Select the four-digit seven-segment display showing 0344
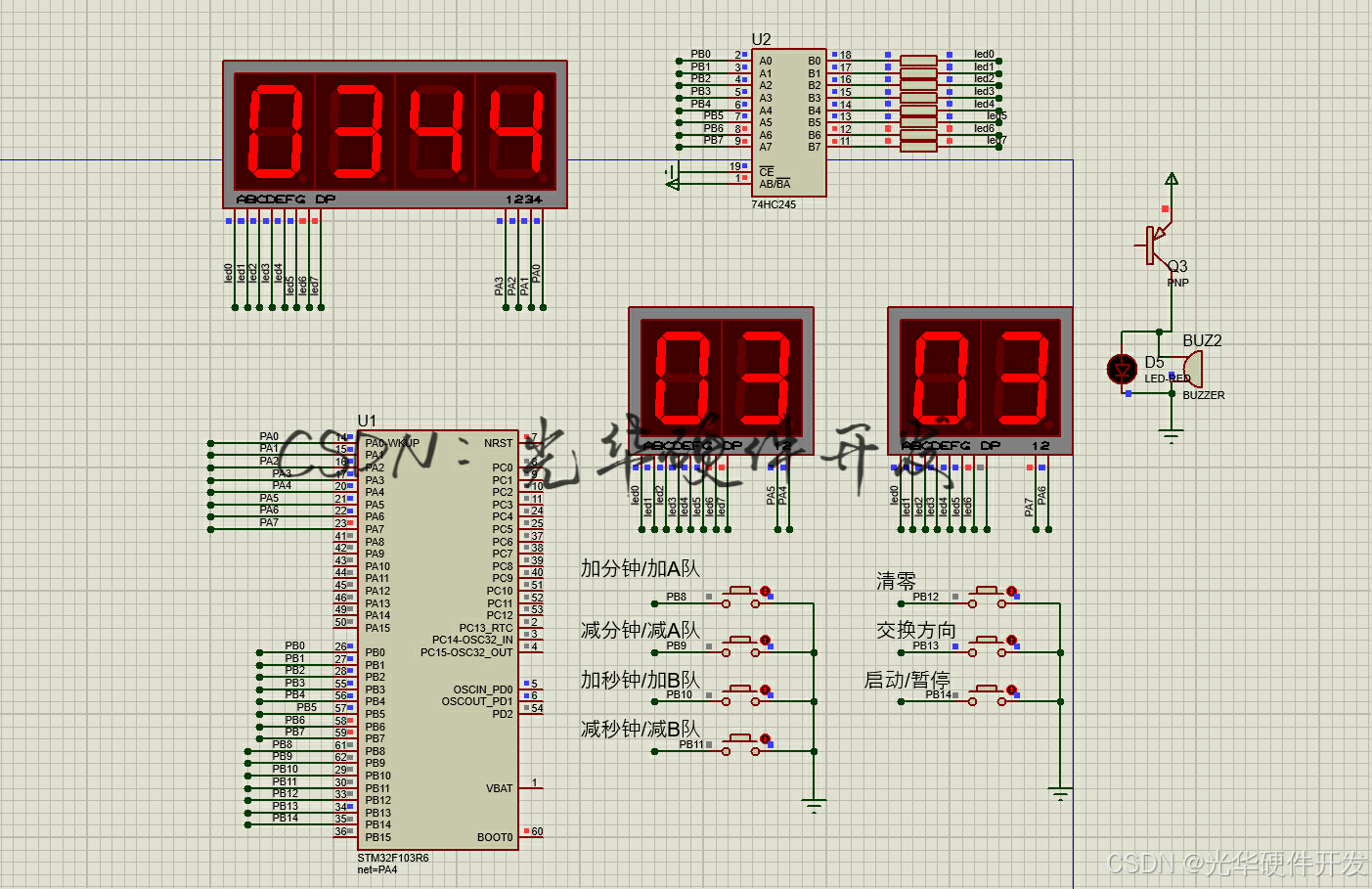1372x889 pixels. (x=395, y=134)
